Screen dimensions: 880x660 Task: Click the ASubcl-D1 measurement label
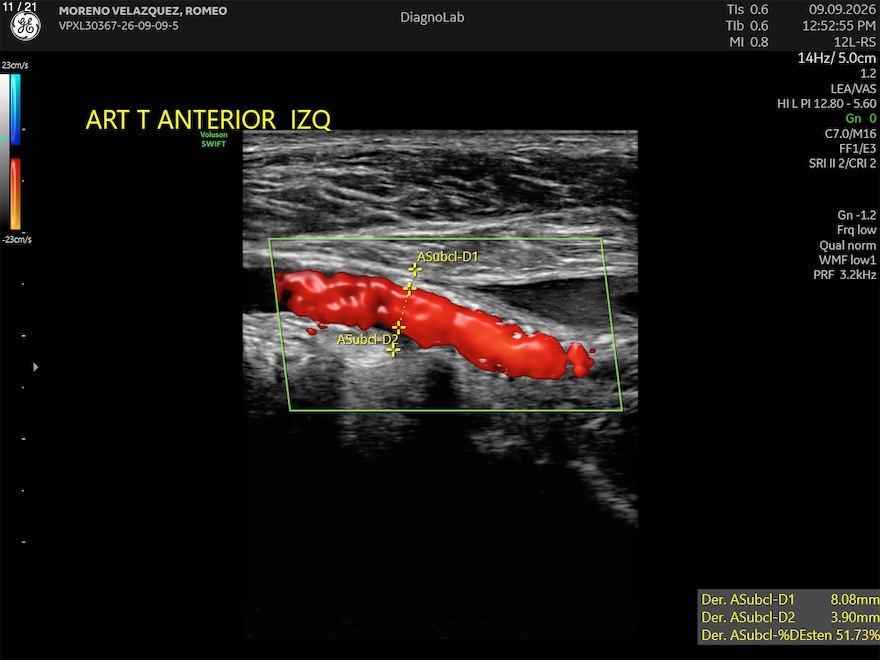[447, 257]
